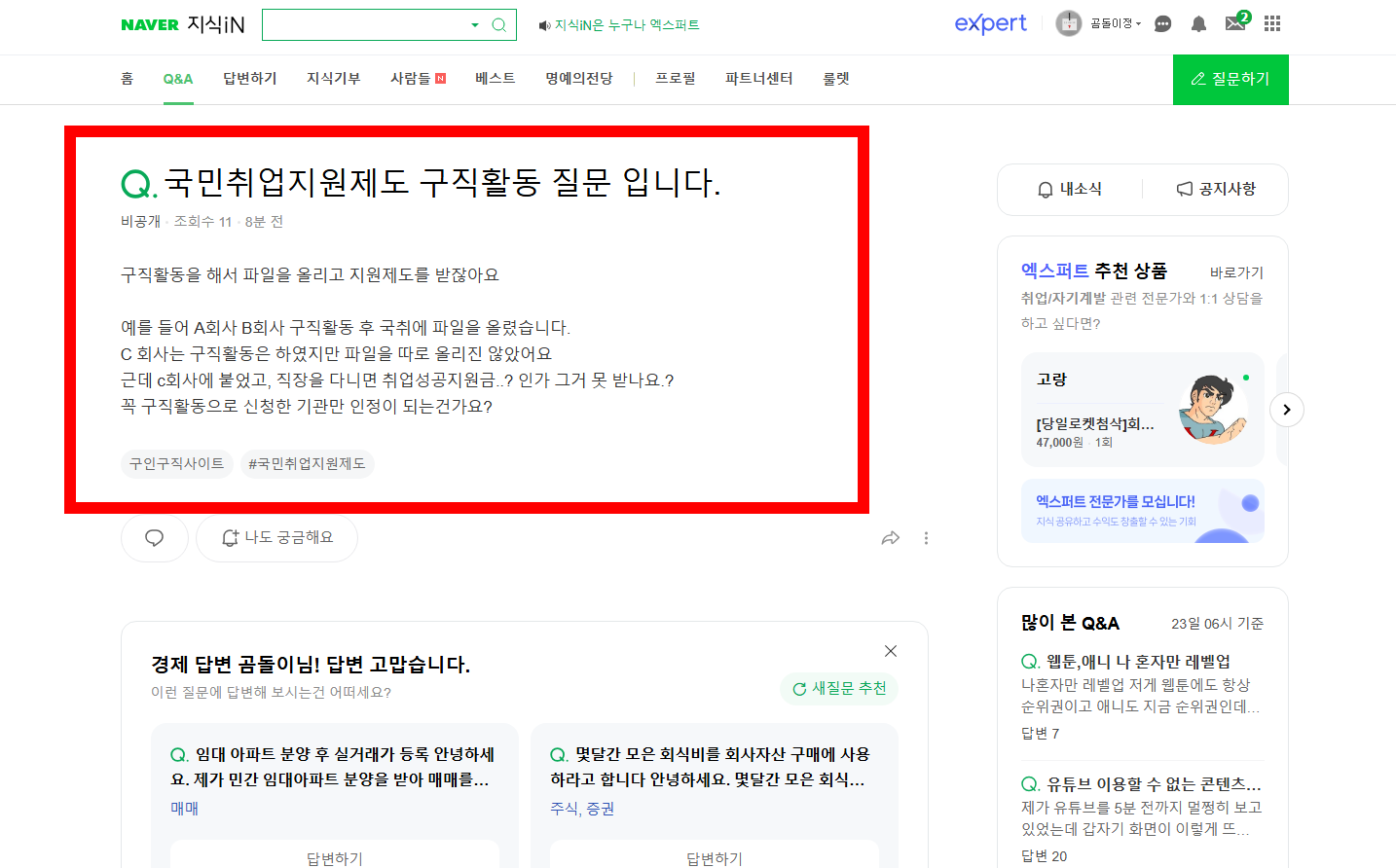Screen dimensions: 1396x868
Task: Open 내소식 notifications
Action: coord(1070,189)
